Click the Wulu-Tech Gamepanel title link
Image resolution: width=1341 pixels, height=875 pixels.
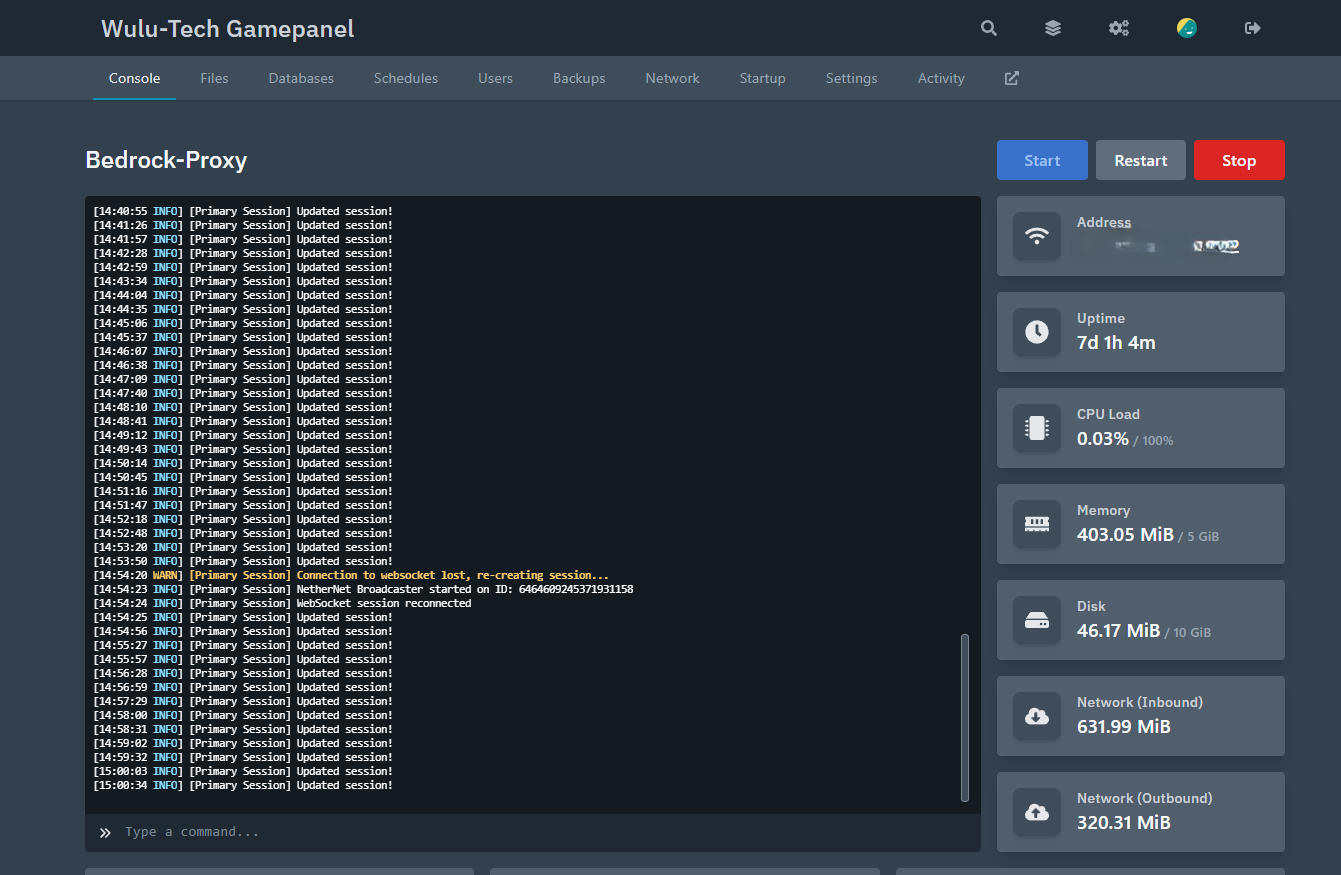coord(228,28)
